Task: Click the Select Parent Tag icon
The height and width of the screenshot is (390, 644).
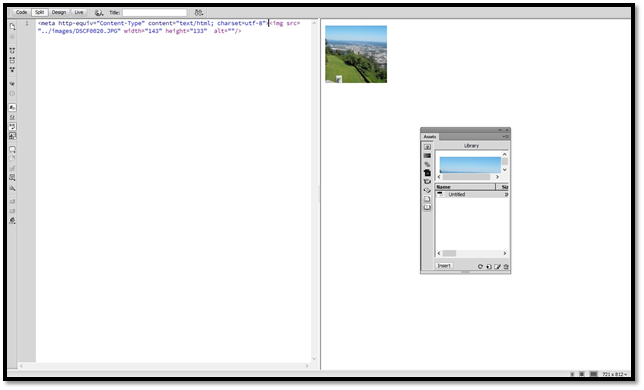Action: [12, 84]
